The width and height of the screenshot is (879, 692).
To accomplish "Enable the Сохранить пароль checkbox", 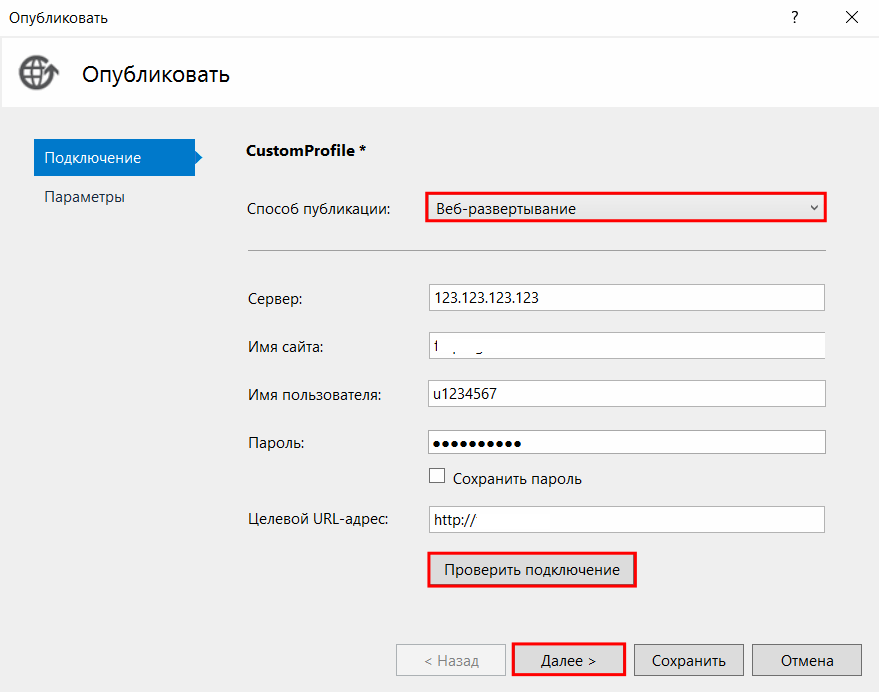I will [x=437, y=475].
